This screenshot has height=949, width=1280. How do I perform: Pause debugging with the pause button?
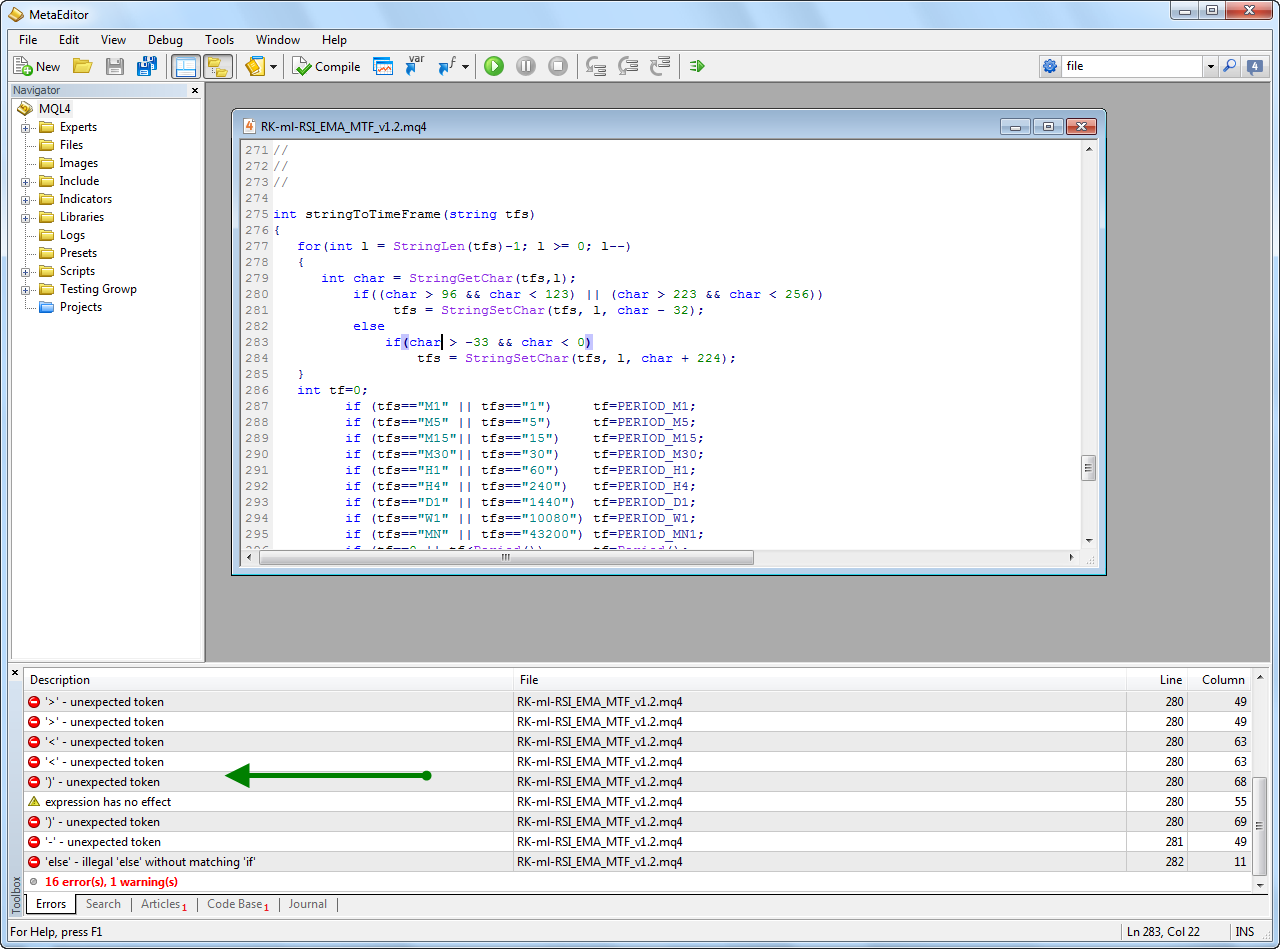click(x=526, y=66)
